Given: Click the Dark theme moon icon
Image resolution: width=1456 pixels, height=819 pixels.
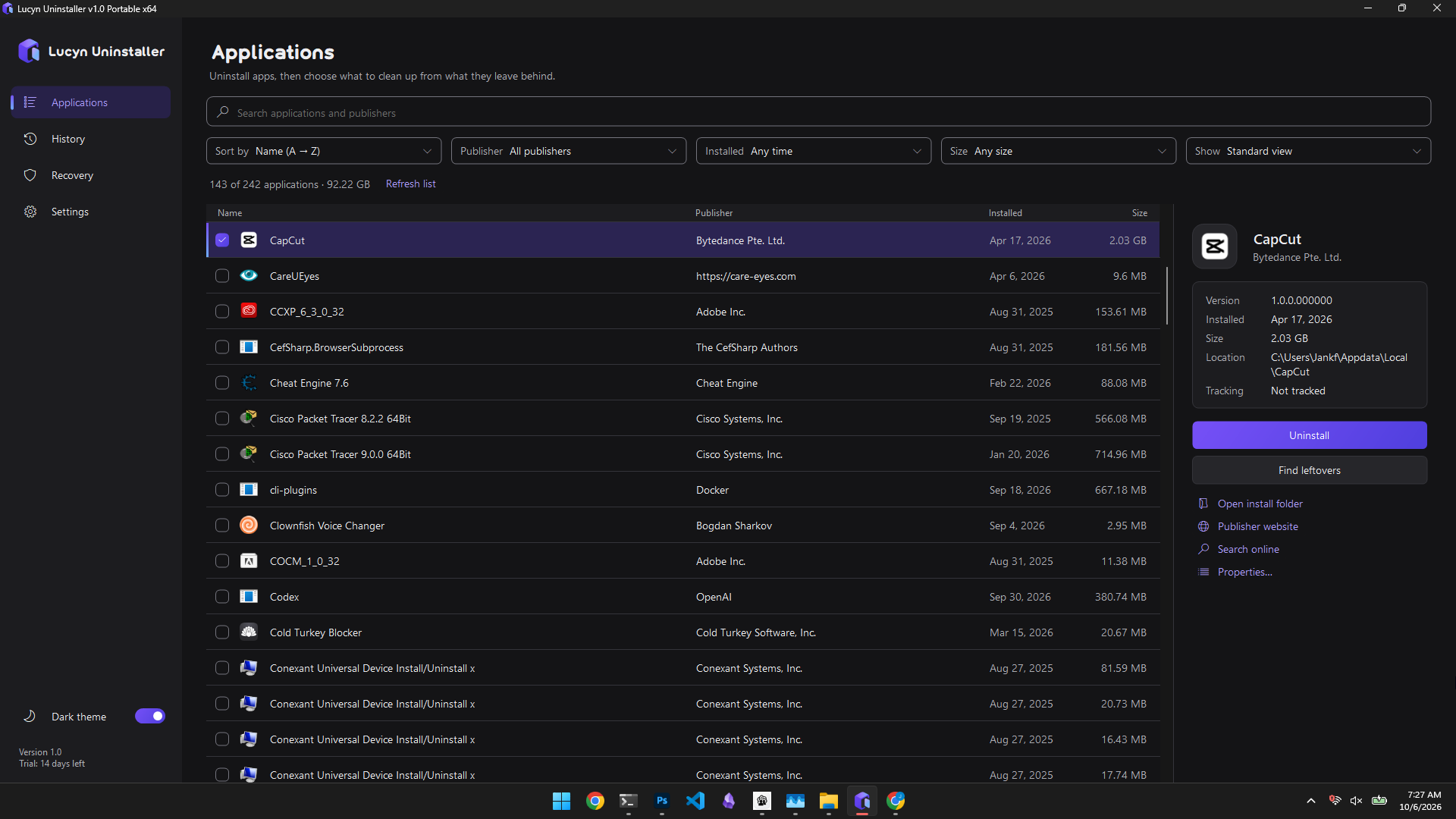Looking at the screenshot, I should (x=30, y=716).
